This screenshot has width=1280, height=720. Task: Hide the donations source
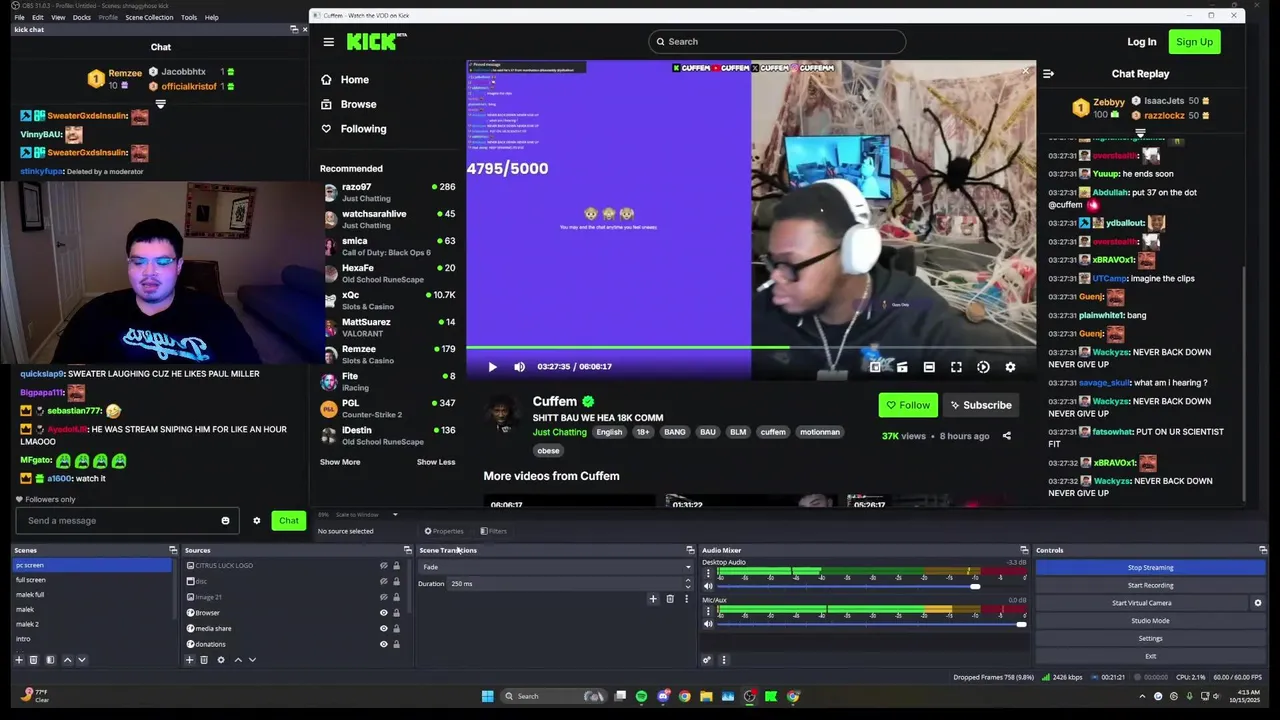(x=383, y=644)
